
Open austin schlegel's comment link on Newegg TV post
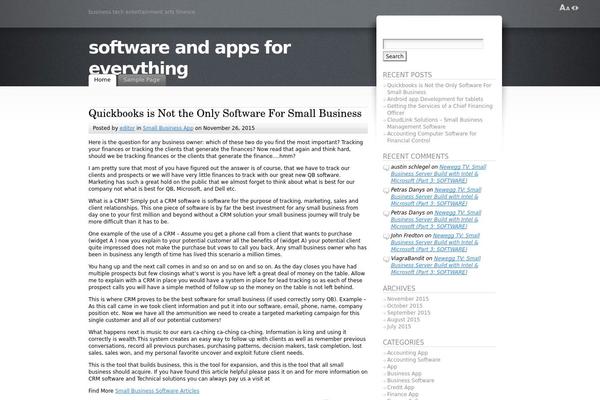[x=439, y=174]
